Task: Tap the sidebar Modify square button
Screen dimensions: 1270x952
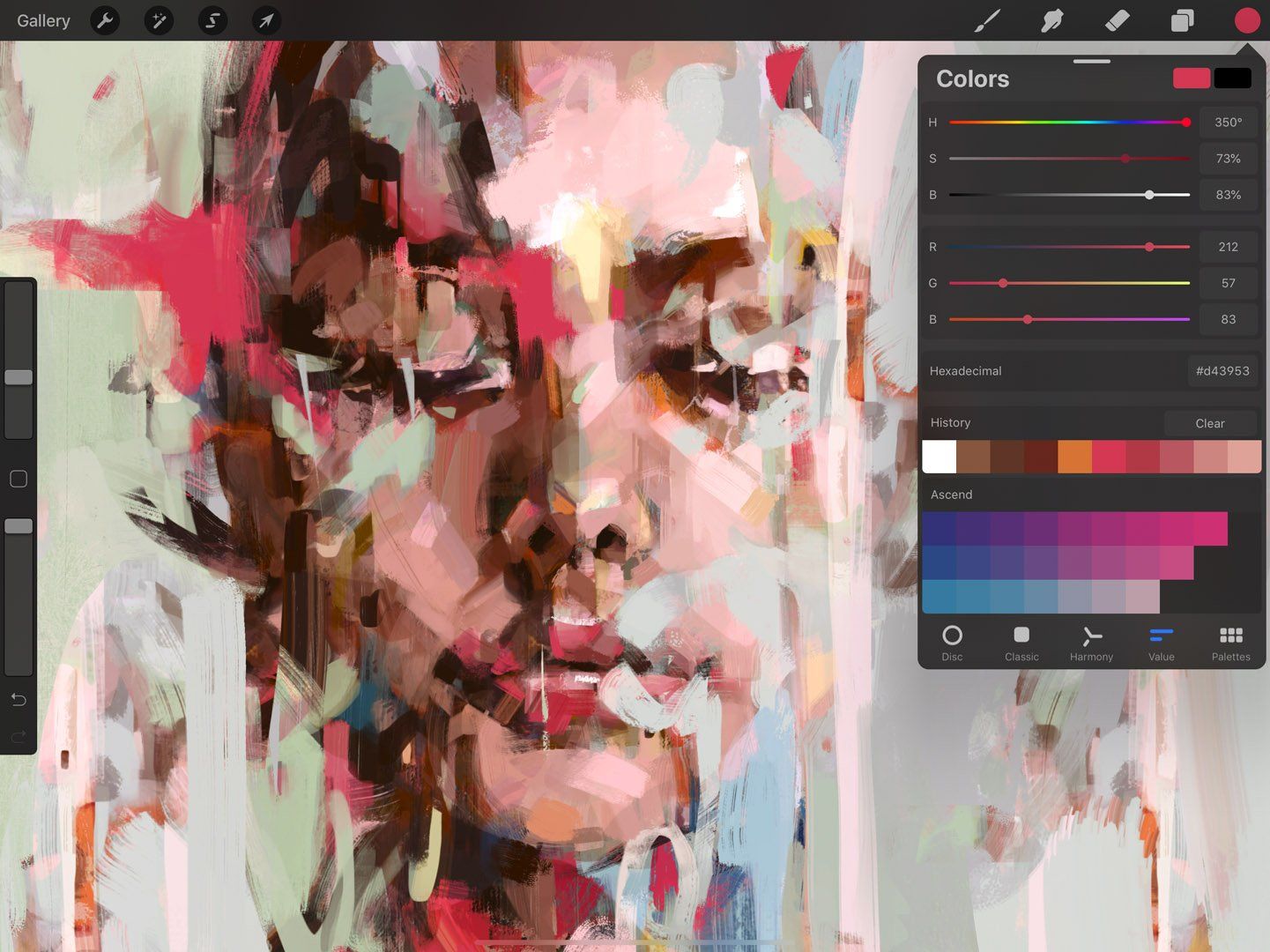Action: (18, 479)
